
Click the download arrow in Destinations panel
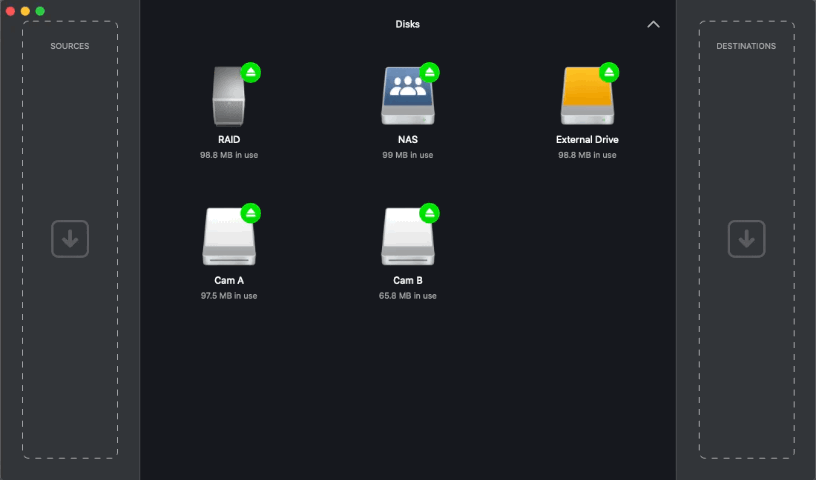click(x=746, y=239)
